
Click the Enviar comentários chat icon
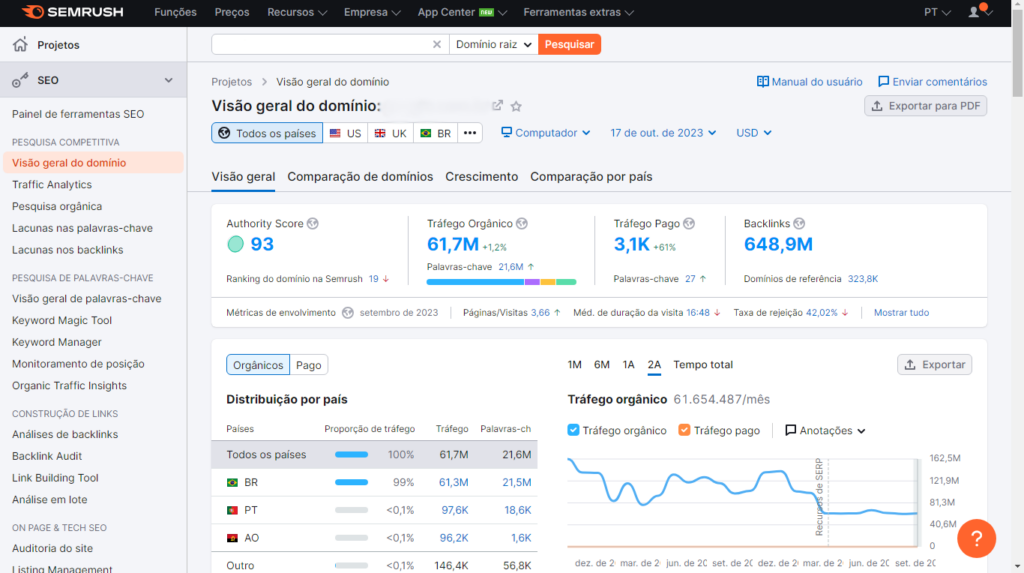pos(884,82)
